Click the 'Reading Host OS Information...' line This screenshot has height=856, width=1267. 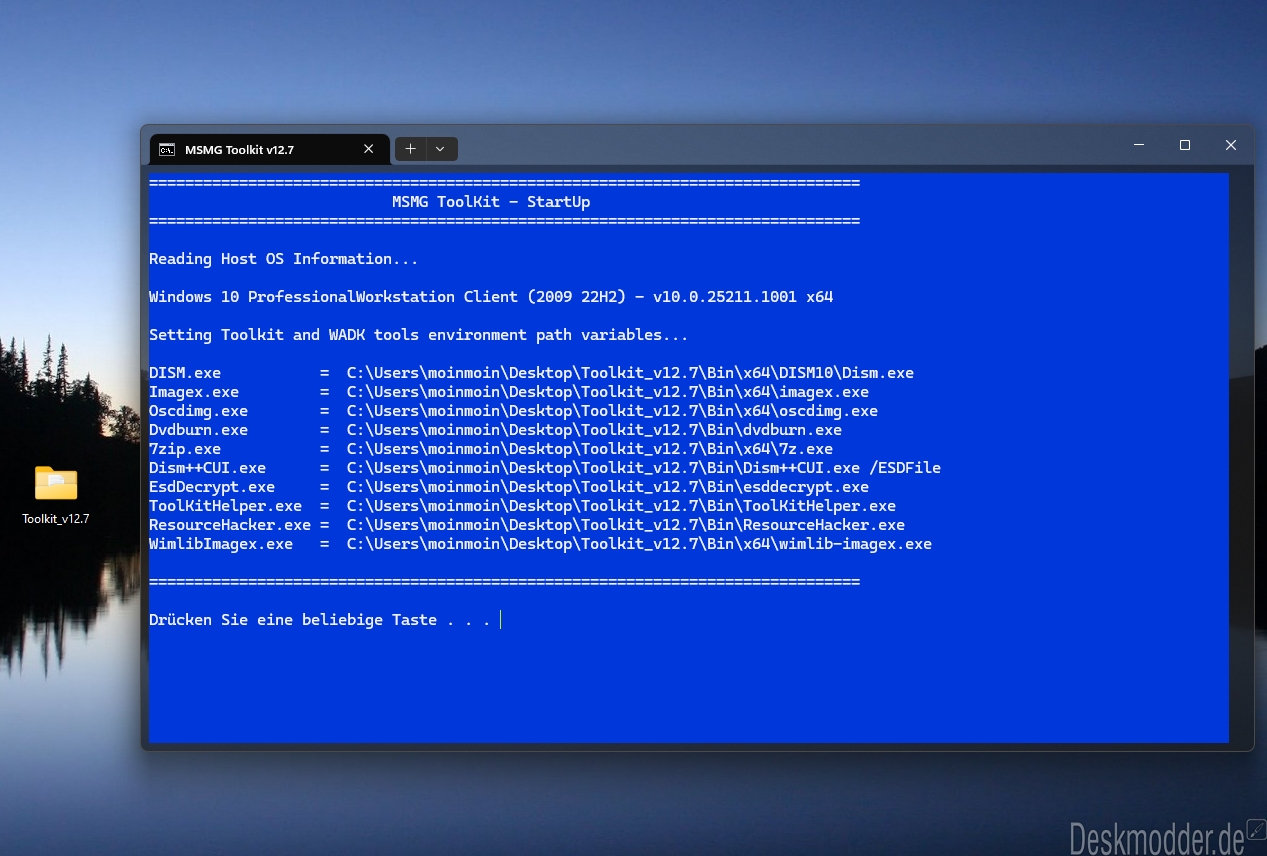coord(284,259)
